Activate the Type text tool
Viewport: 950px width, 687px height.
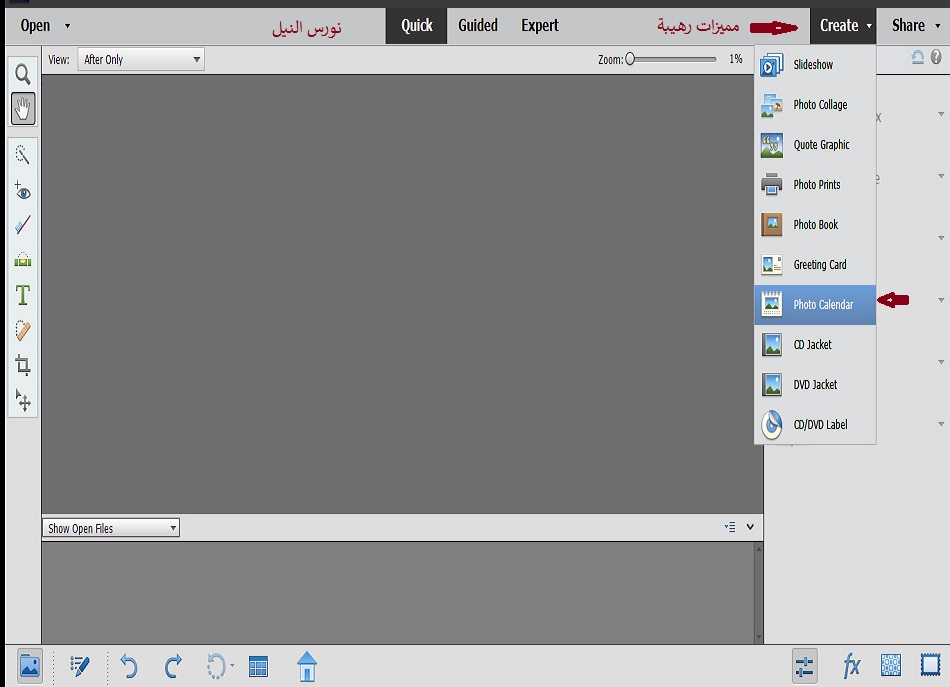22,296
